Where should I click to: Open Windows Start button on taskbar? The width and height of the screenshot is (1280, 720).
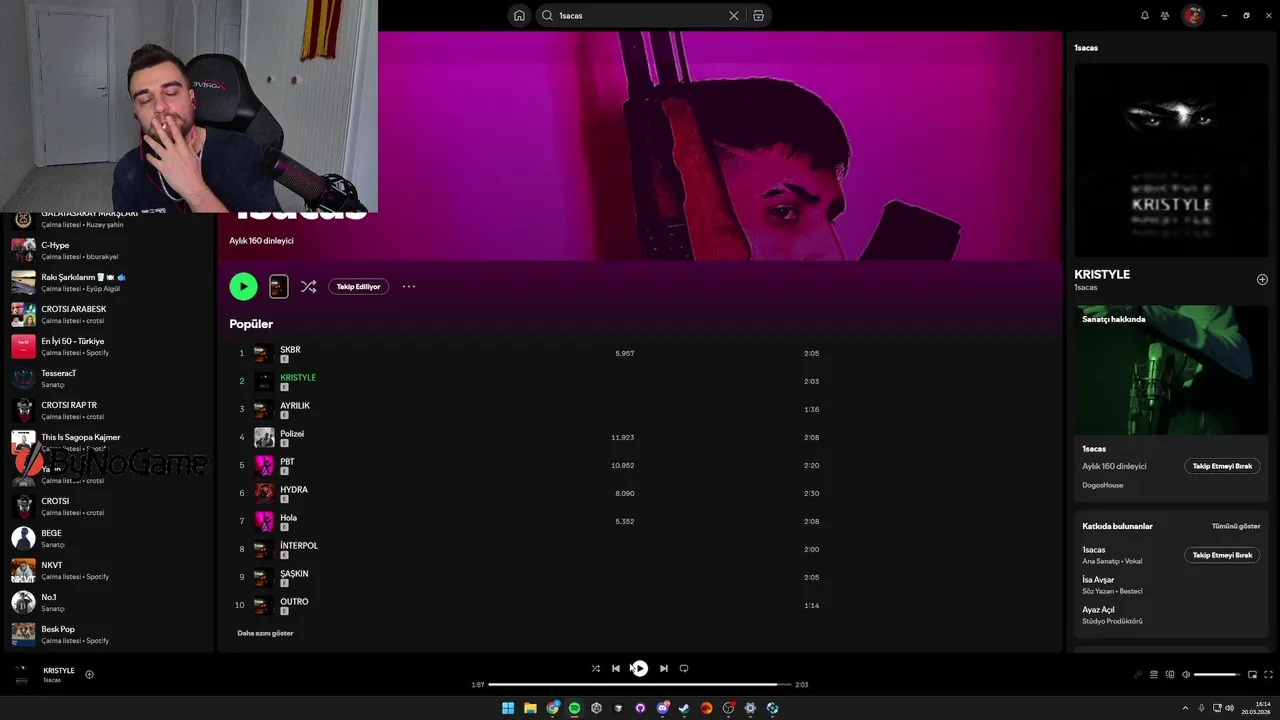click(x=508, y=708)
